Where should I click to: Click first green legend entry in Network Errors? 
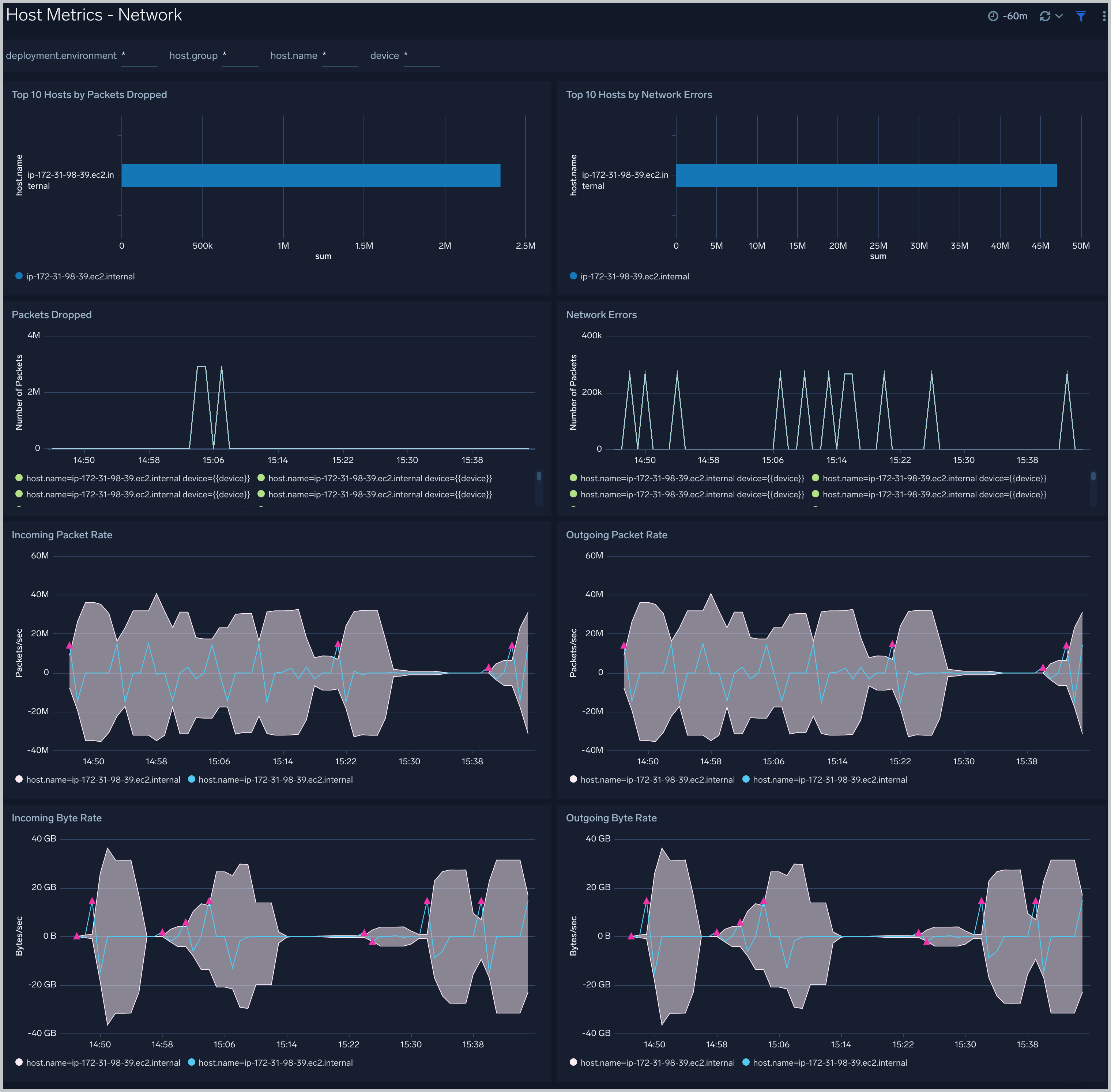pyautogui.click(x=687, y=478)
